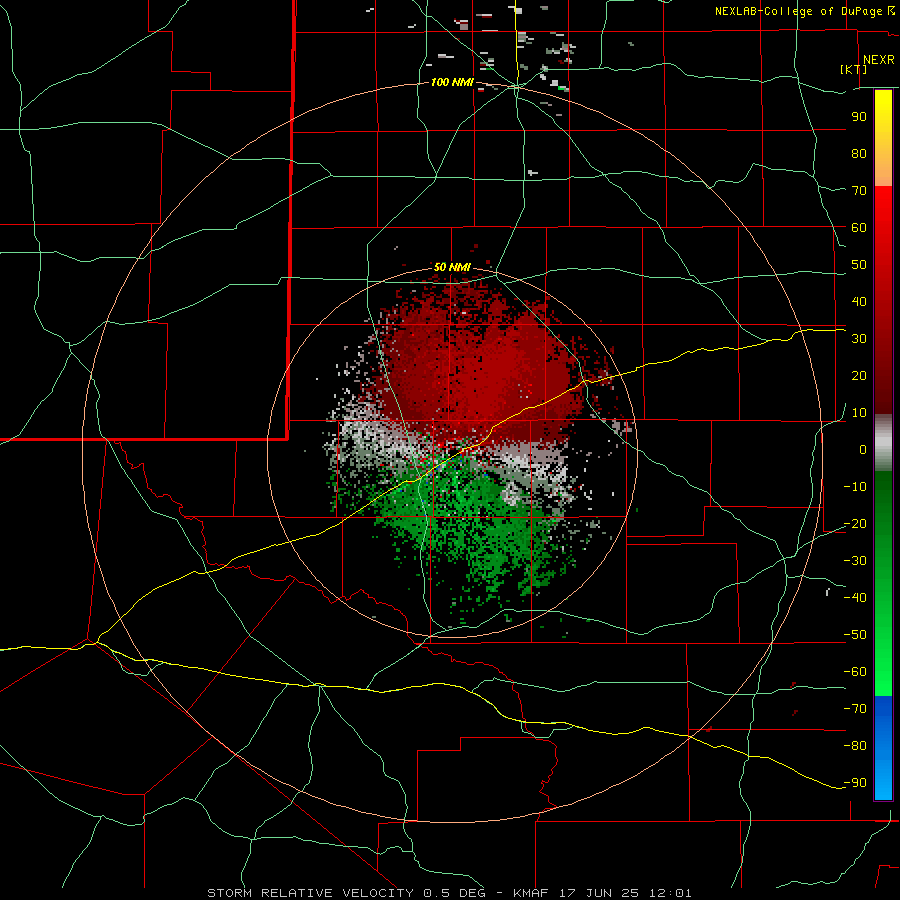Click the blue bottom segment of the color bar
The height and width of the screenshot is (900, 900).
point(883,748)
